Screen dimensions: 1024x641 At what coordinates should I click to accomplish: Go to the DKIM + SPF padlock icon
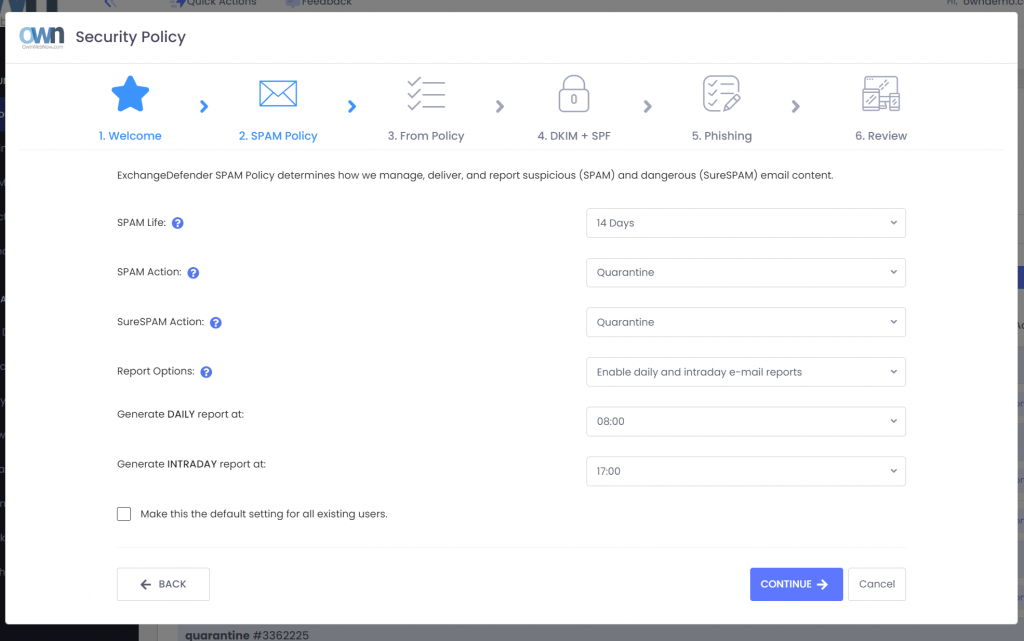click(x=574, y=94)
